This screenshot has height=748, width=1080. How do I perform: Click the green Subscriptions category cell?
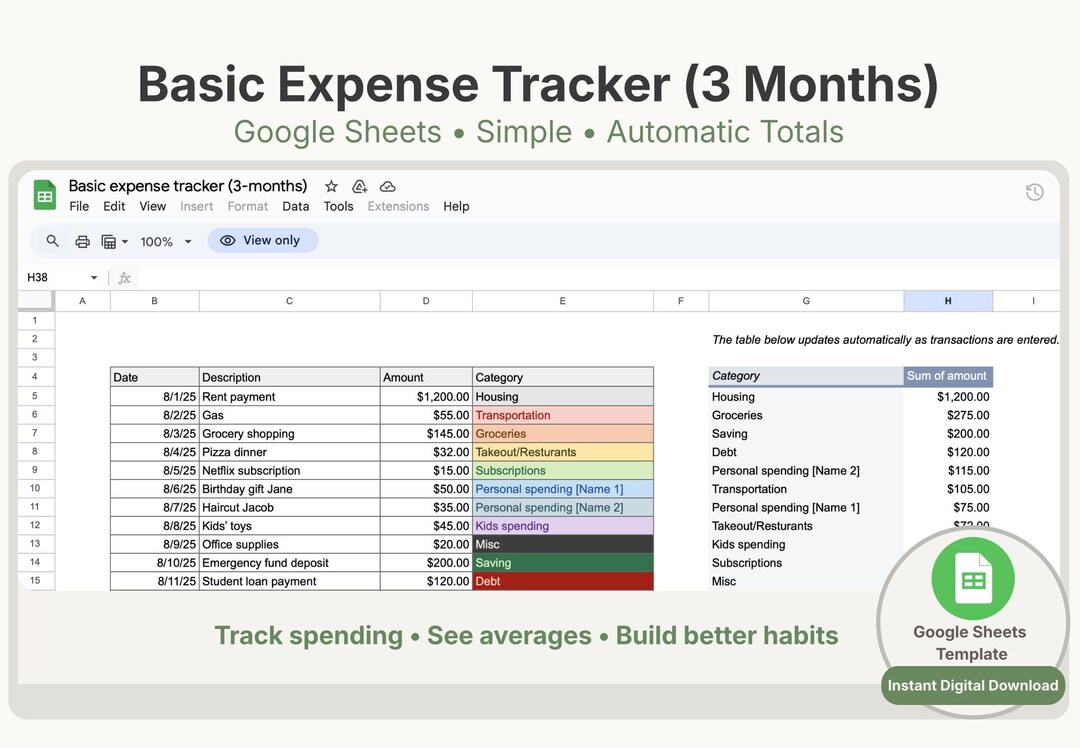click(x=563, y=470)
